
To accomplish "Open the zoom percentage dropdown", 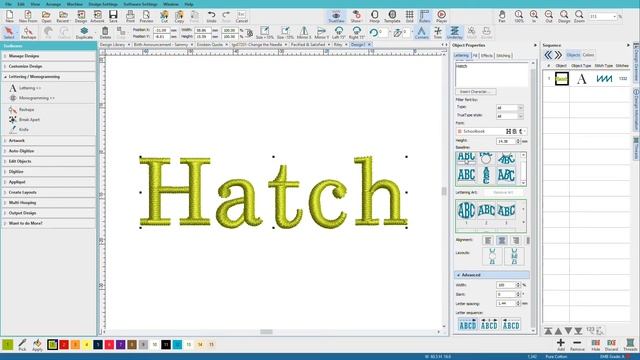I will coord(615,17).
